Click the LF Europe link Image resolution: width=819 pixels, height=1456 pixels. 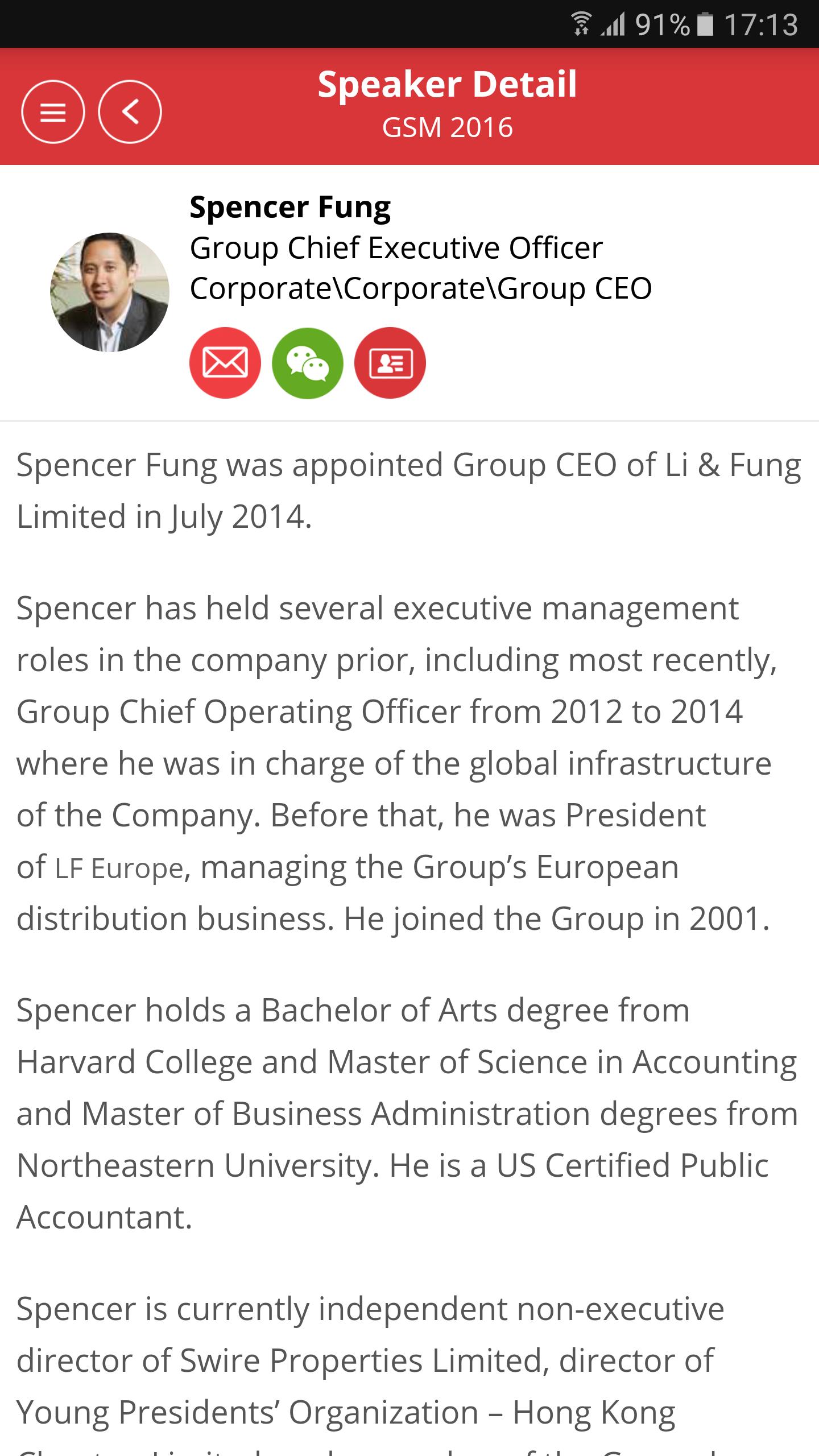pyautogui.click(x=119, y=868)
